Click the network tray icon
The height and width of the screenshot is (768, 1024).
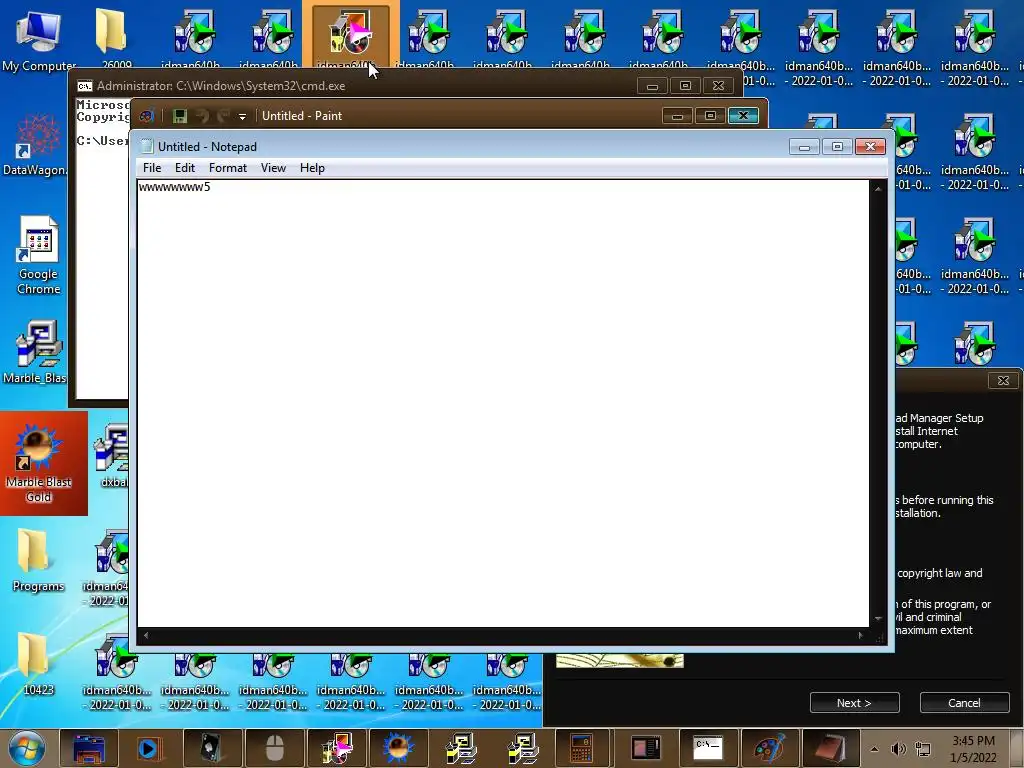coord(923,749)
